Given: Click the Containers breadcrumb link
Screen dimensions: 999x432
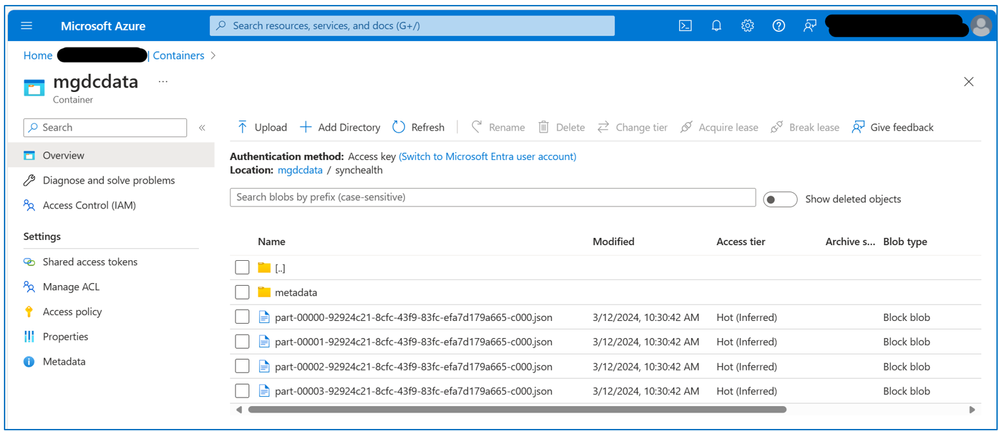Looking at the screenshot, I should (178, 55).
